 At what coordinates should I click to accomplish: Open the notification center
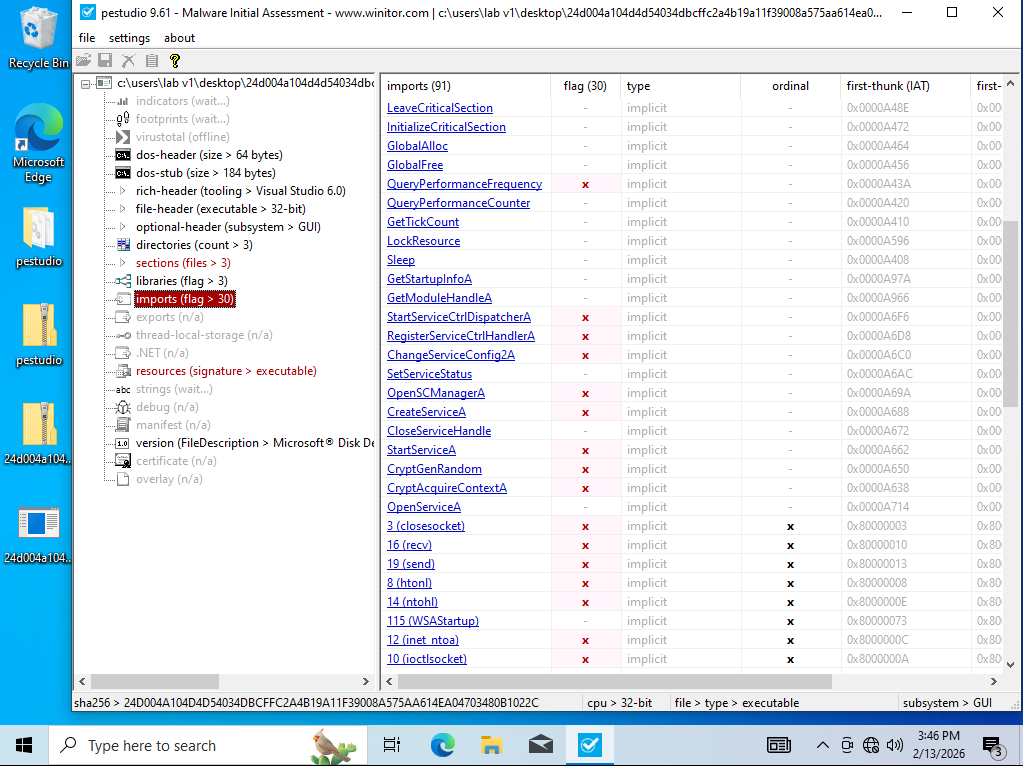(993, 745)
